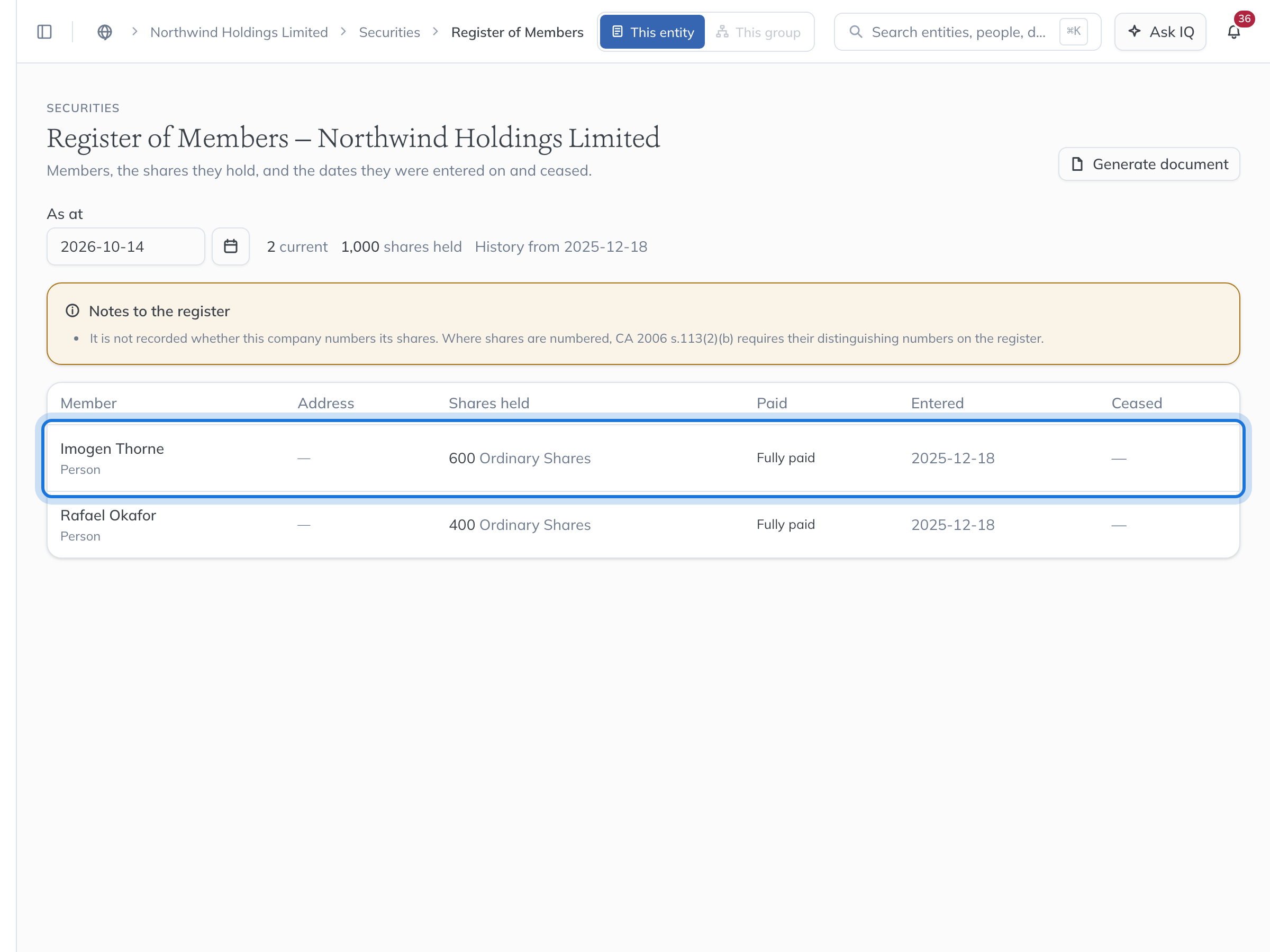Click the As at date field
This screenshot has width=1270, height=952.
126,246
